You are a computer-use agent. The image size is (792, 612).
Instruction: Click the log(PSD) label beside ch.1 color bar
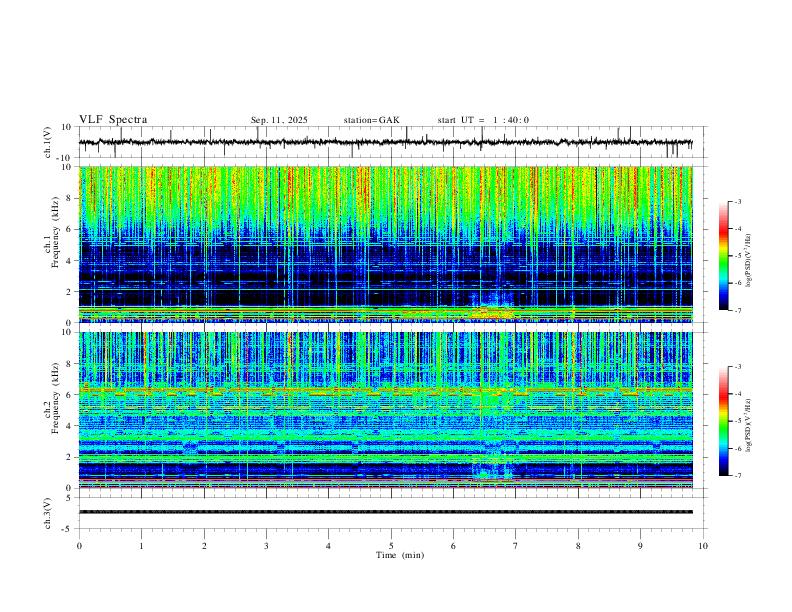[x=748, y=261]
